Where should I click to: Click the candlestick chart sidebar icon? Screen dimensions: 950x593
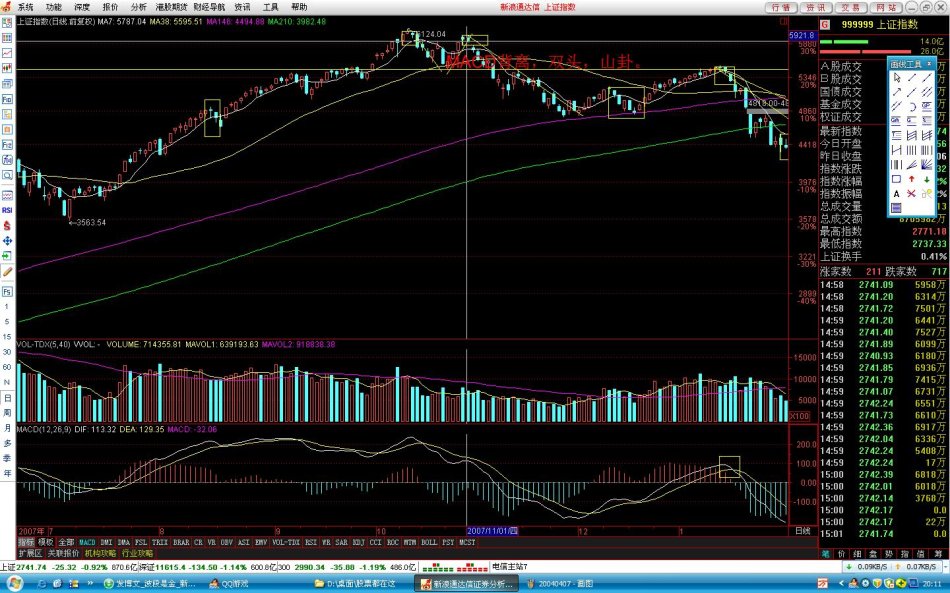click(7, 68)
